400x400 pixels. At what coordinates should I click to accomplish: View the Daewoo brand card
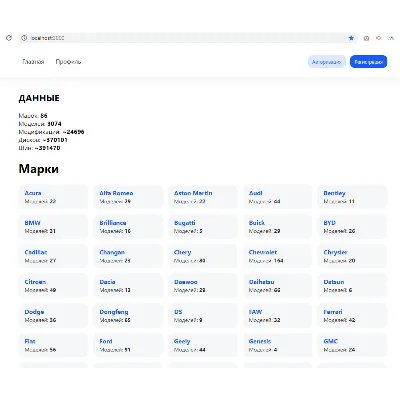point(203,286)
